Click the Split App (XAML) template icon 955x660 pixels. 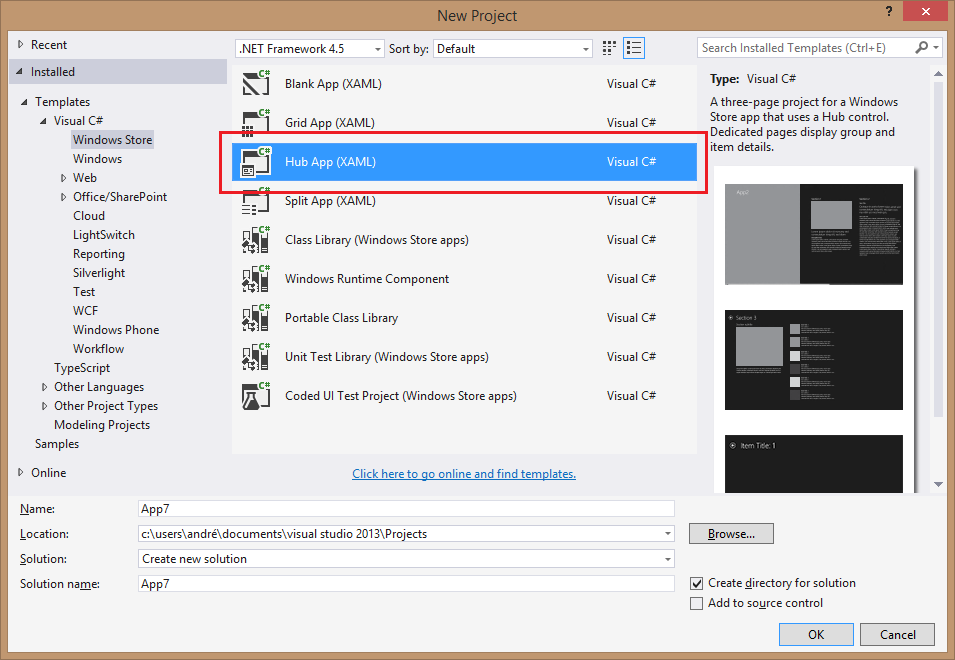point(256,201)
